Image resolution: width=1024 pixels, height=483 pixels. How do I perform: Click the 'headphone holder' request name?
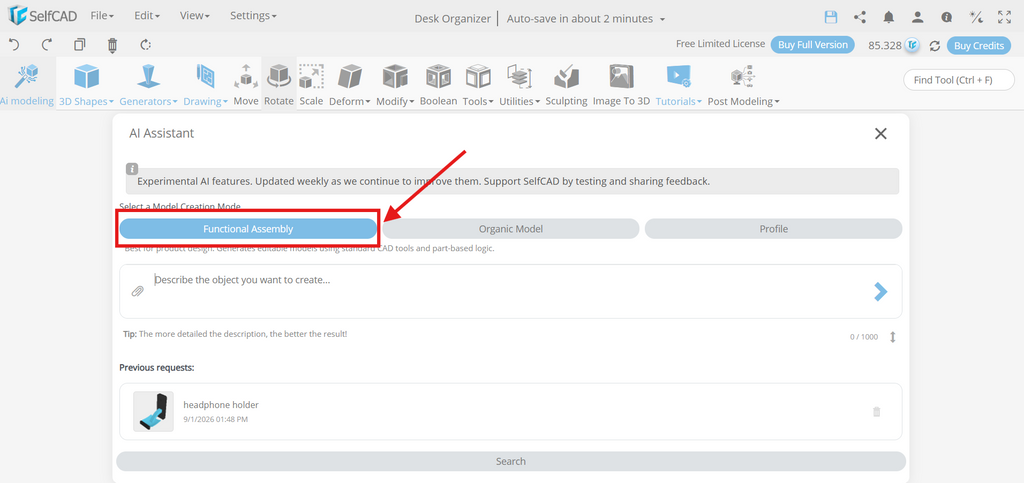[x=221, y=405]
